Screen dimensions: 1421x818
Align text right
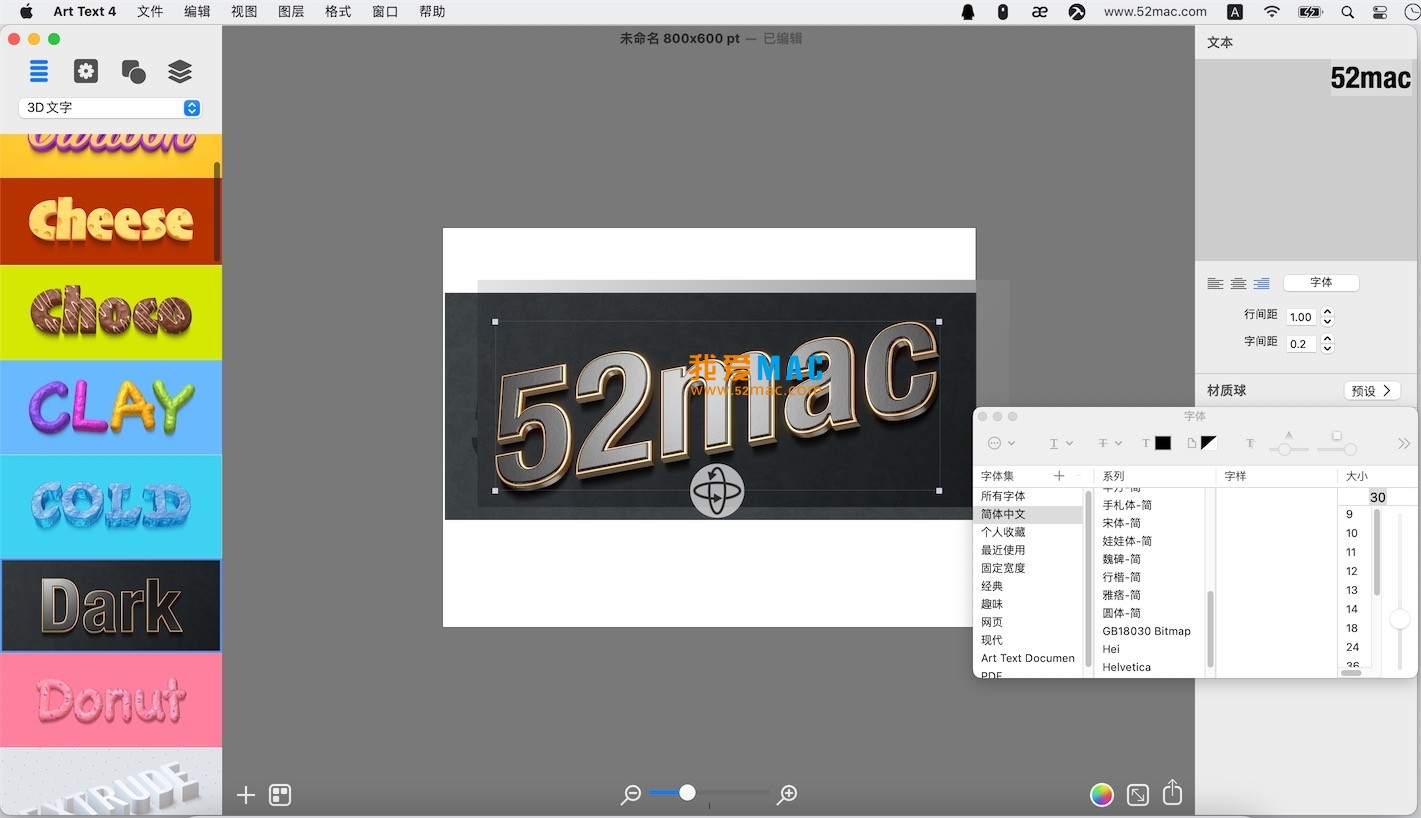coord(1261,284)
